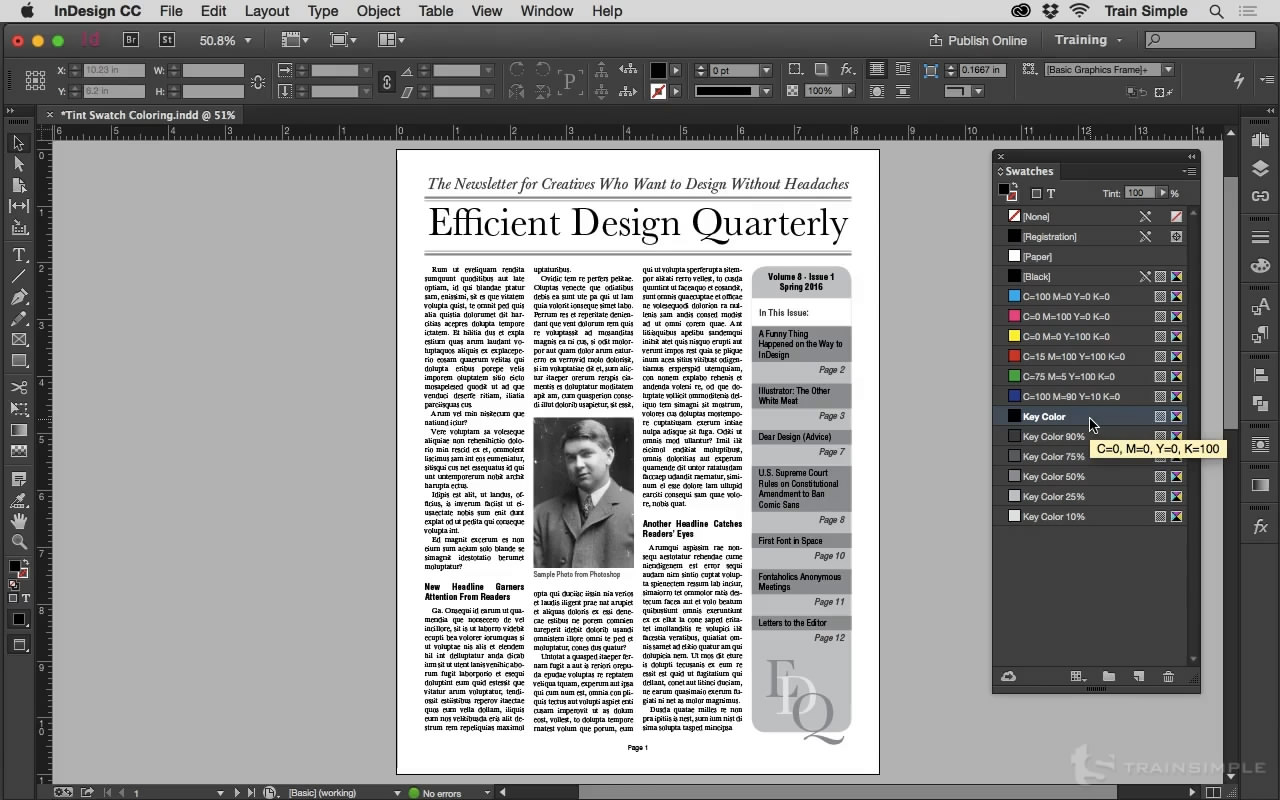Screen dimensions: 1280x800
Task: Open the File menu
Action: (171, 11)
